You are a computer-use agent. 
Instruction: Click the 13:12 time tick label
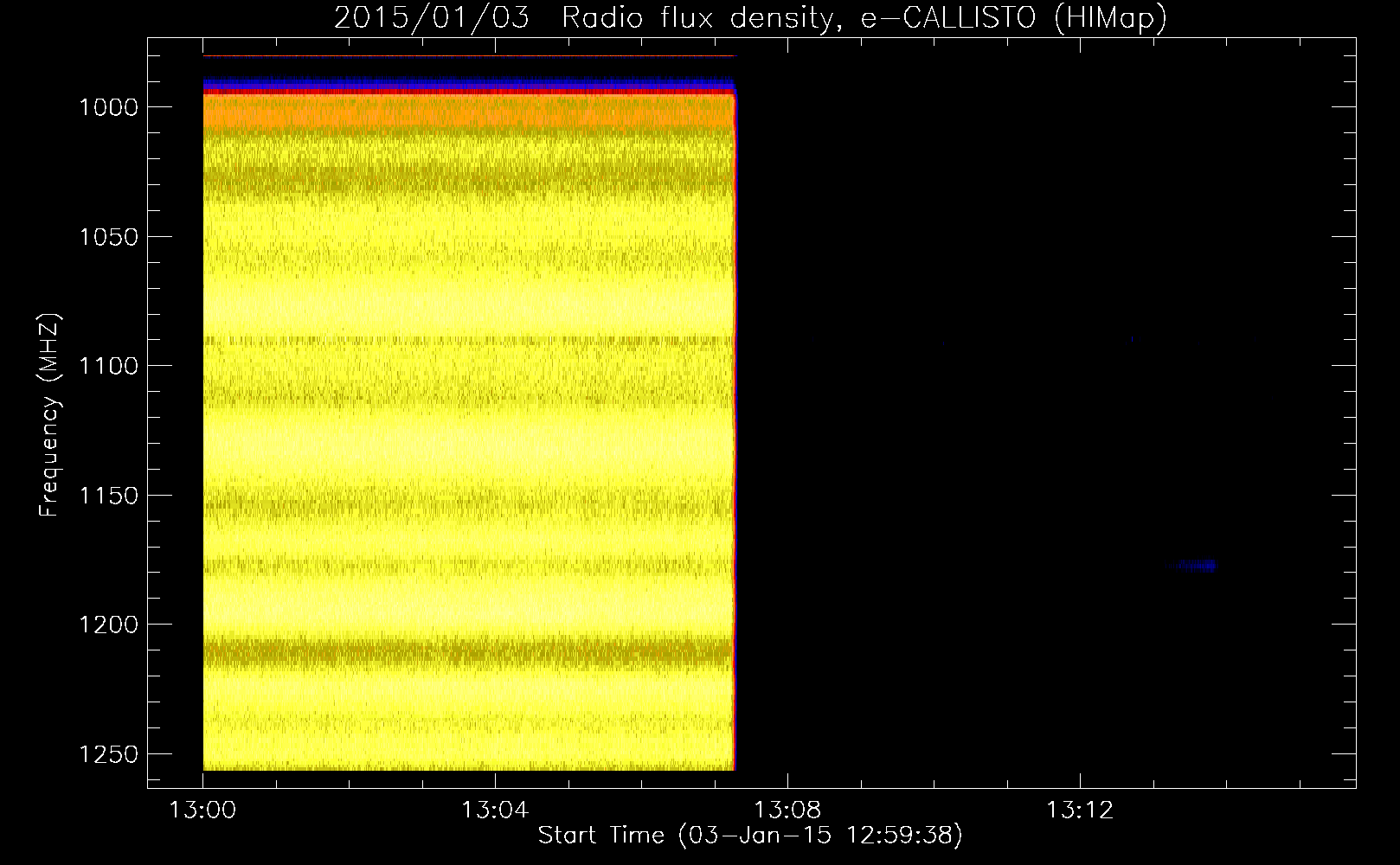tap(1080, 811)
